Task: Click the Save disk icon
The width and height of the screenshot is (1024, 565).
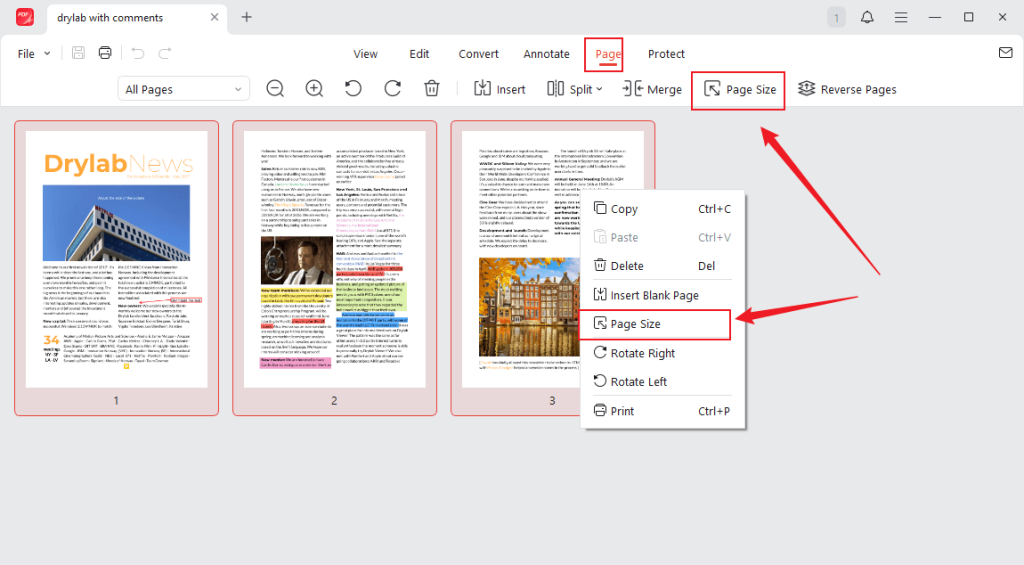Action: (78, 53)
